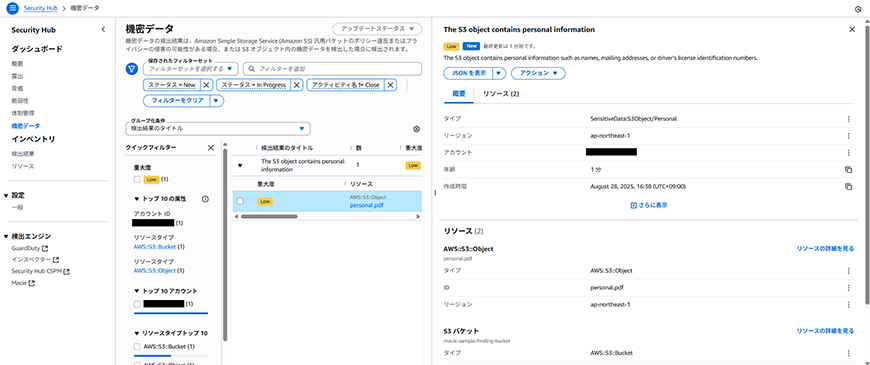The image size is (870, 365).
Task: Switch to the 概要 tab
Action: point(459,94)
